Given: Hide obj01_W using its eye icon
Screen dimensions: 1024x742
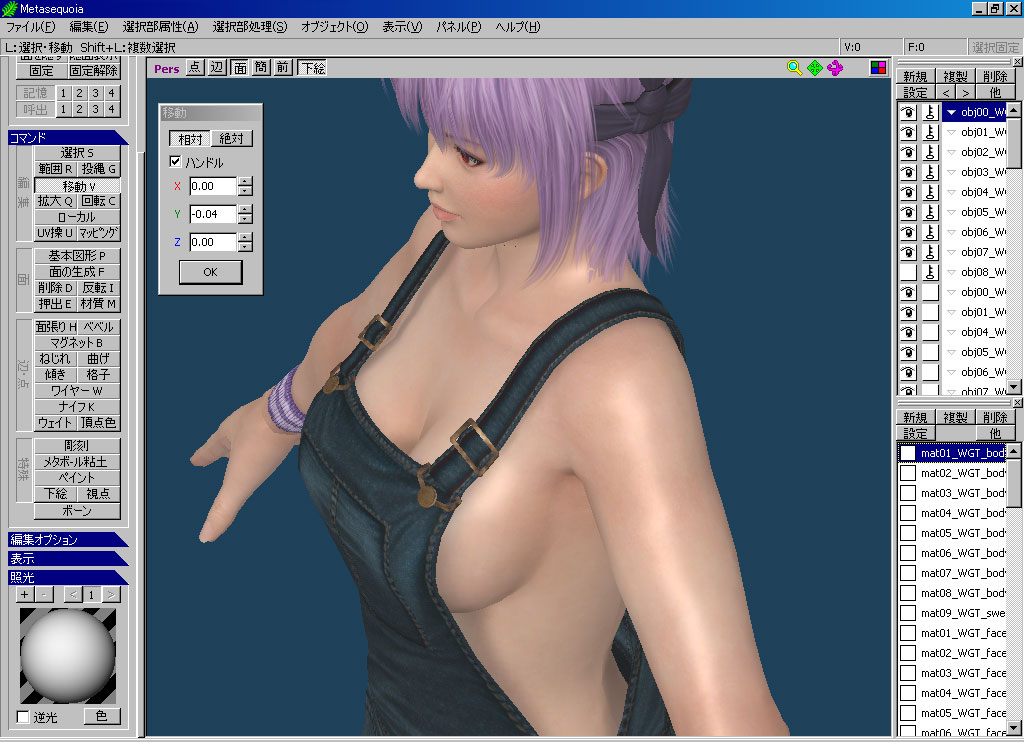Looking at the screenshot, I should click(908, 133).
